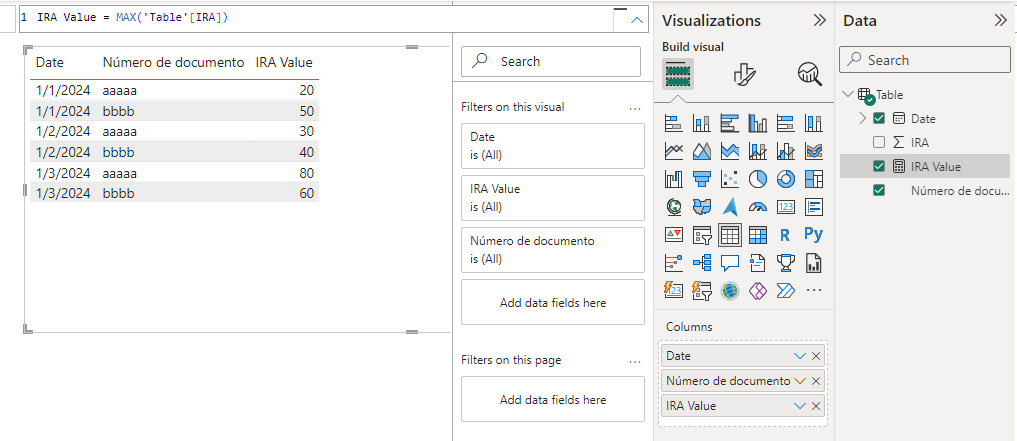Choose the Matrix visual
The width and height of the screenshot is (1017, 441).
tap(758, 235)
